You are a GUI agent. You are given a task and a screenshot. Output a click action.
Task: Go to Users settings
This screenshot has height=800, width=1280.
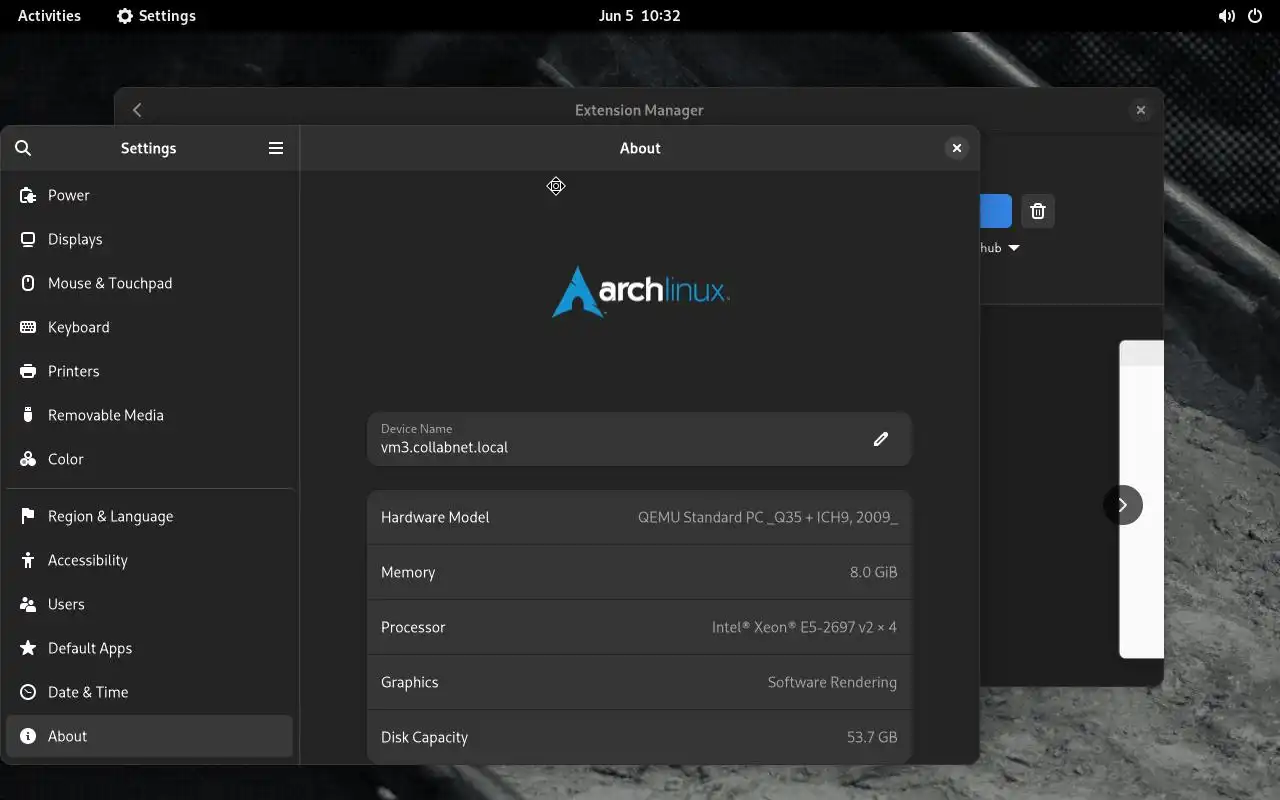[149, 604]
